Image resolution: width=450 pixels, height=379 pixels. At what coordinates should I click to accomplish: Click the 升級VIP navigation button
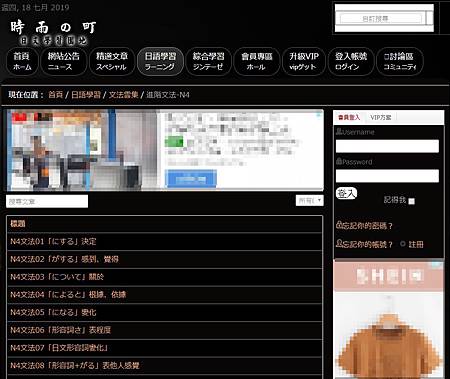(304, 61)
